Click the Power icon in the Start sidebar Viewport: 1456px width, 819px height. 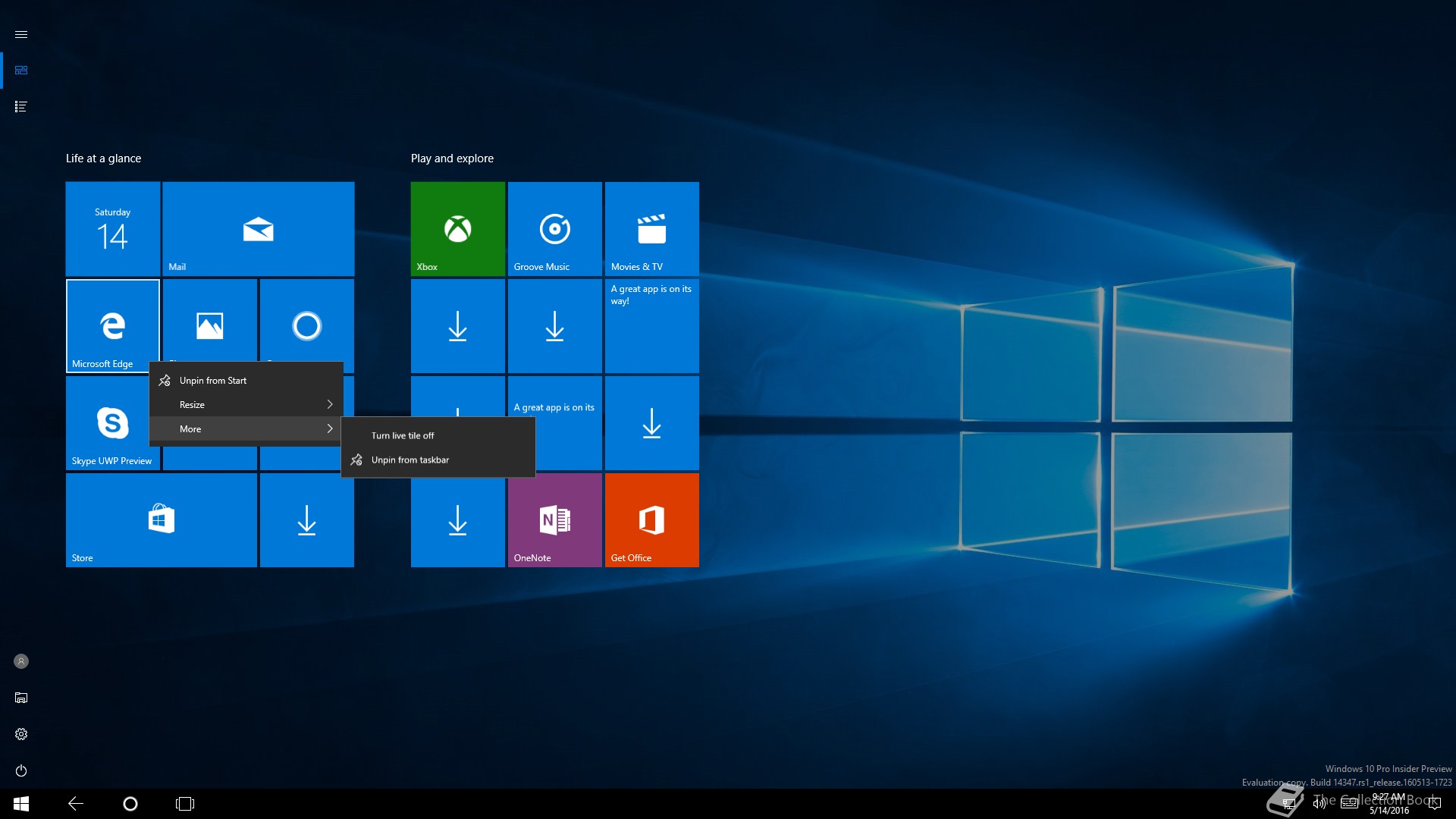pyautogui.click(x=21, y=770)
